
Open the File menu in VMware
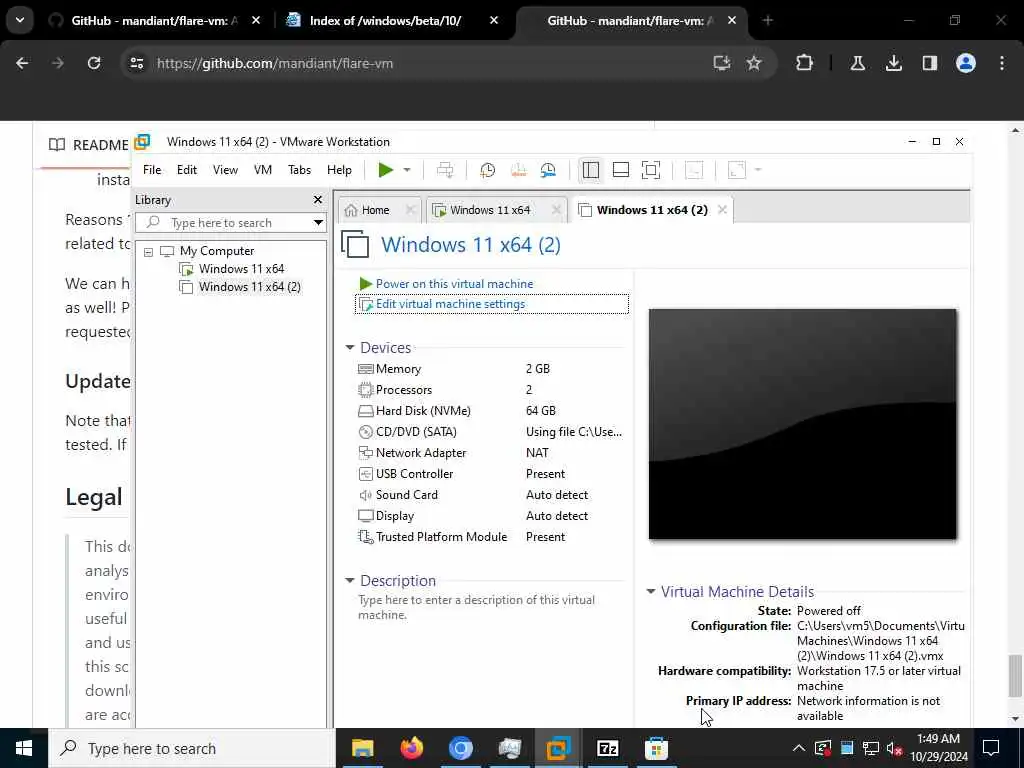[x=152, y=170]
